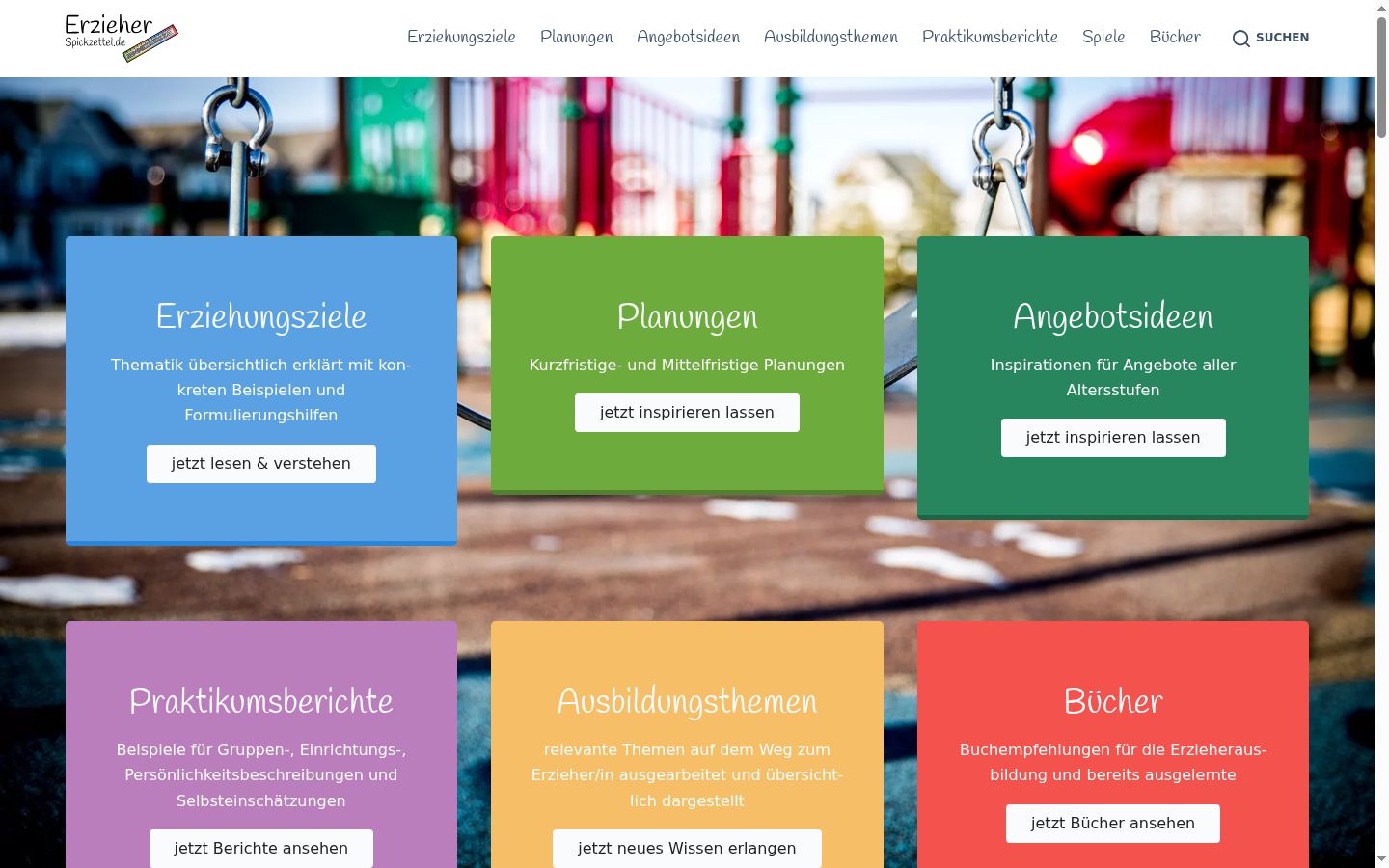
Task: Open the Angebotsideen navigation item
Action: [689, 37]
